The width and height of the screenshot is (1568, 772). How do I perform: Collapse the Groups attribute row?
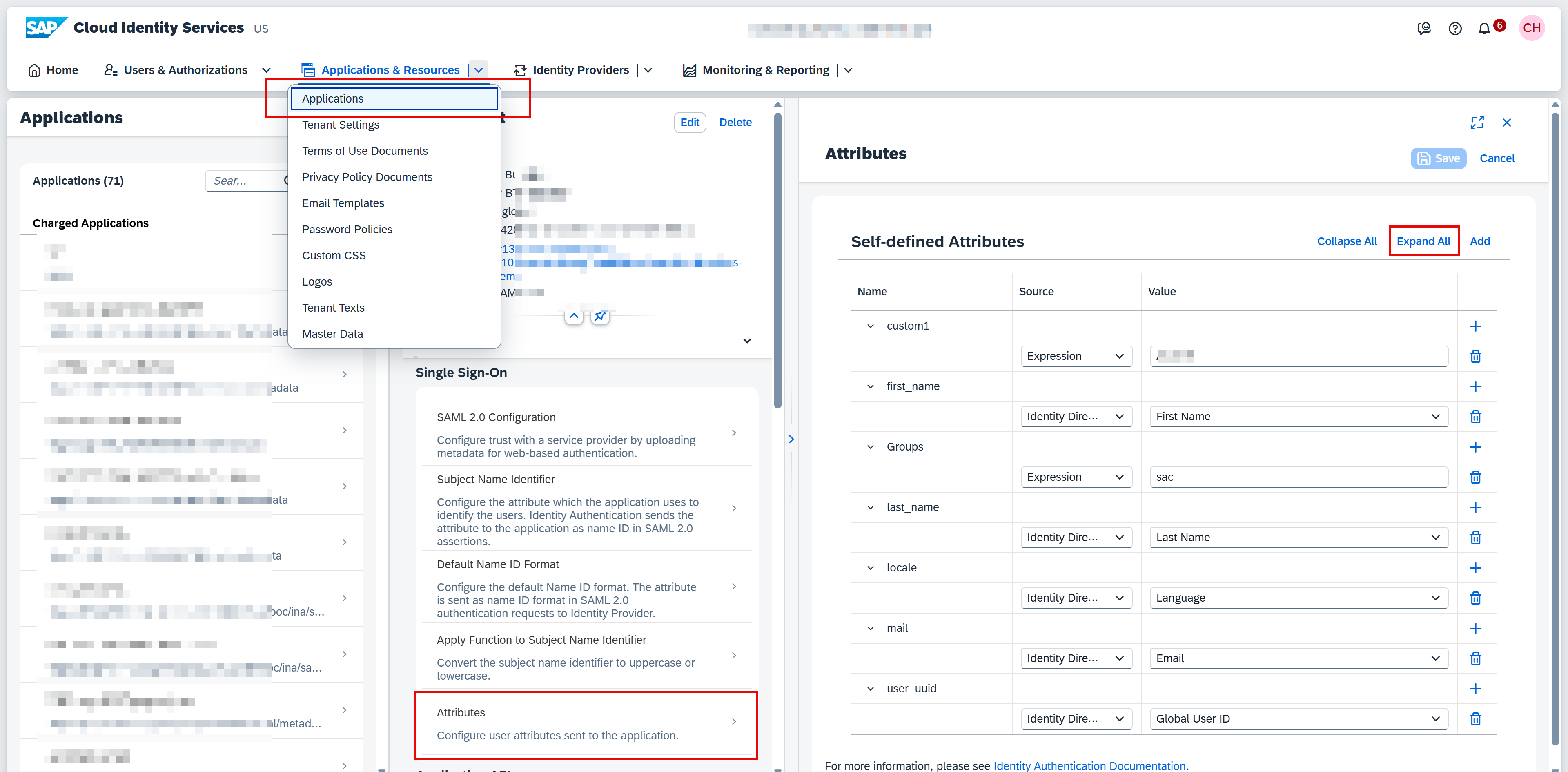tap(871, 447)
